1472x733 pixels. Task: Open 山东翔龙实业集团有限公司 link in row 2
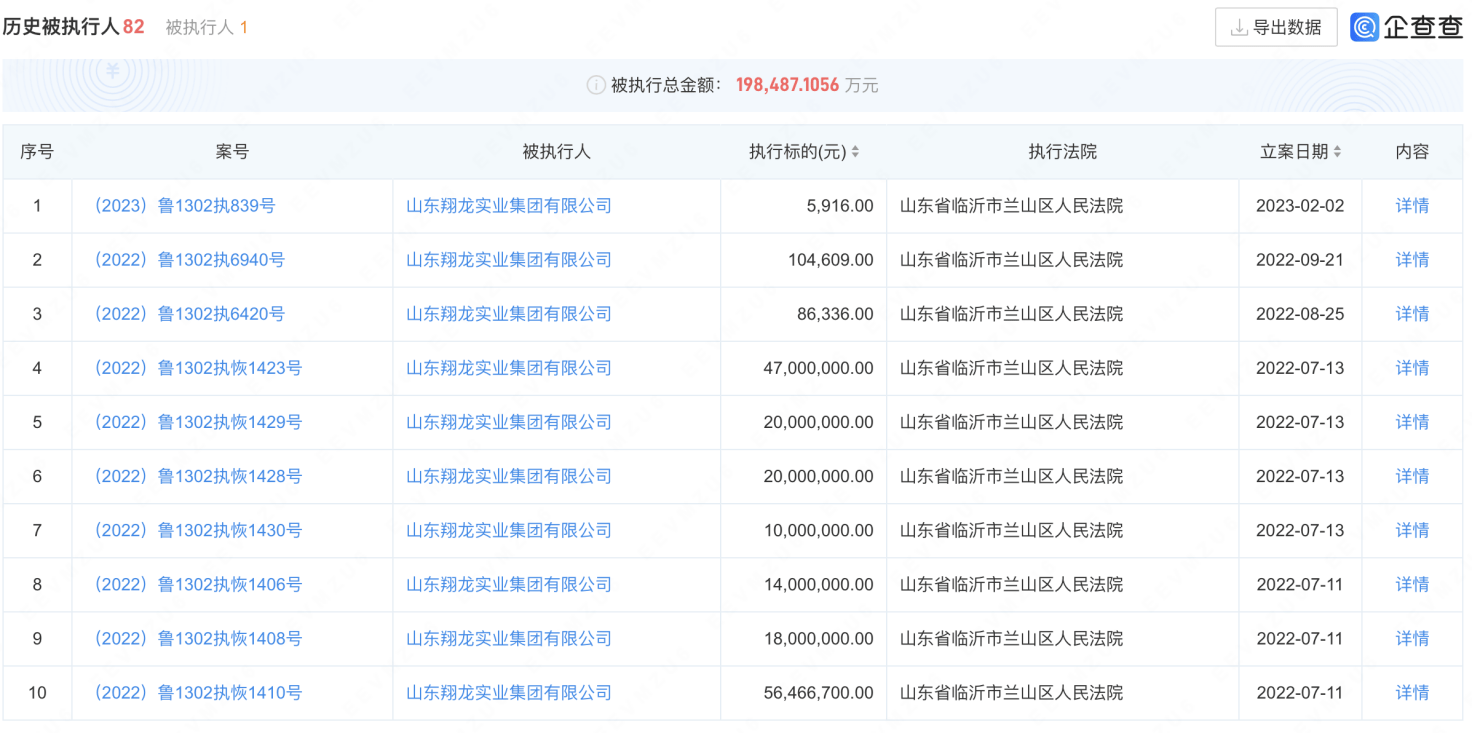509,260
